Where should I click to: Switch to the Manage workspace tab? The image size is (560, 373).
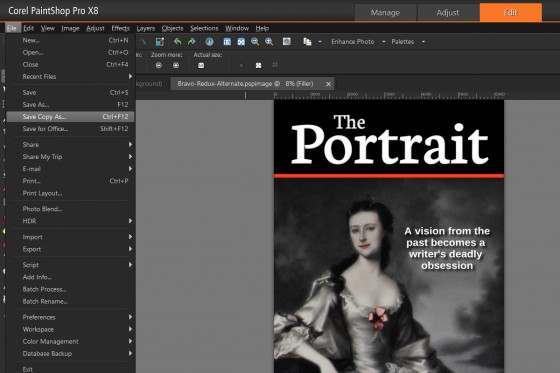point(385,13)
